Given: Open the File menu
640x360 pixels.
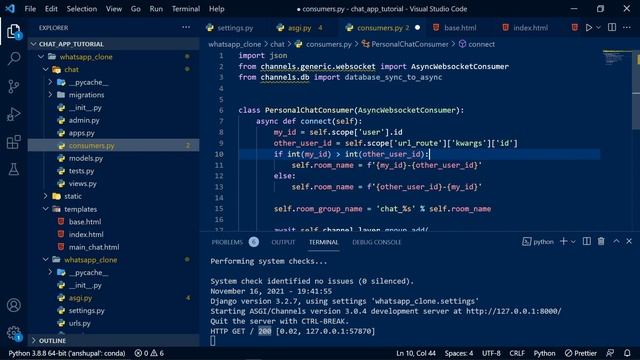Looking at the screenshot, I should coord(30,9).
